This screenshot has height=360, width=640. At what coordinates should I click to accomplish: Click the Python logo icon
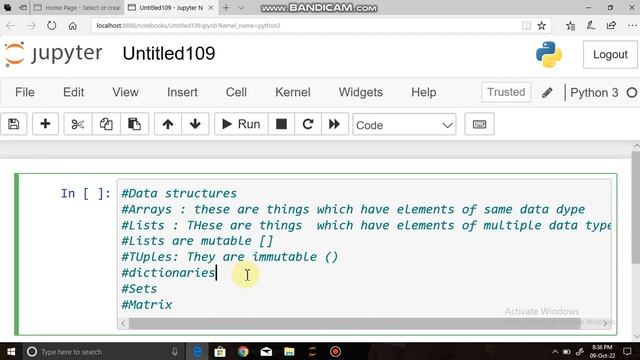549,54
